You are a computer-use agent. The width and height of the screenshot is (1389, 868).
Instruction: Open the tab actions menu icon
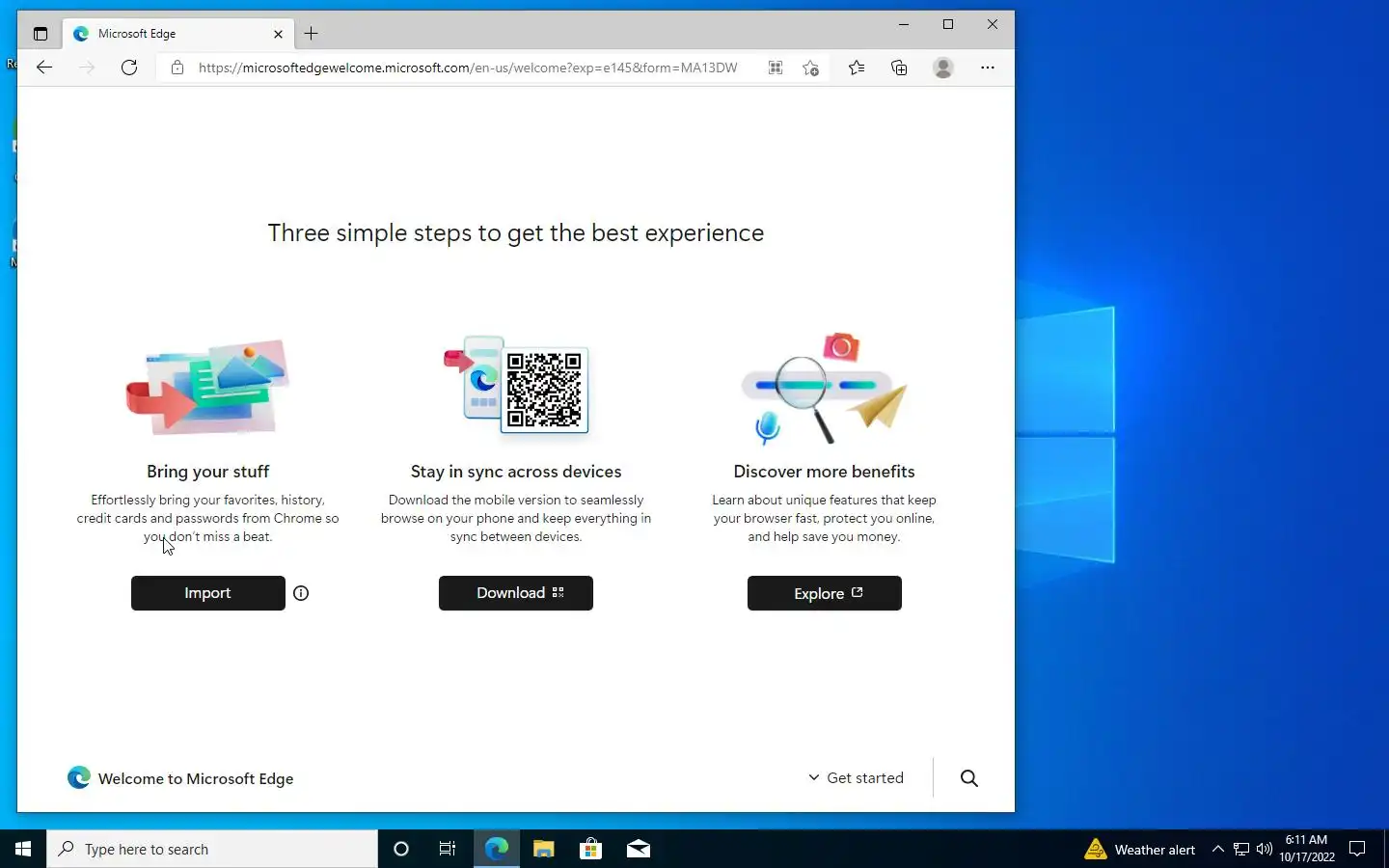40,34
